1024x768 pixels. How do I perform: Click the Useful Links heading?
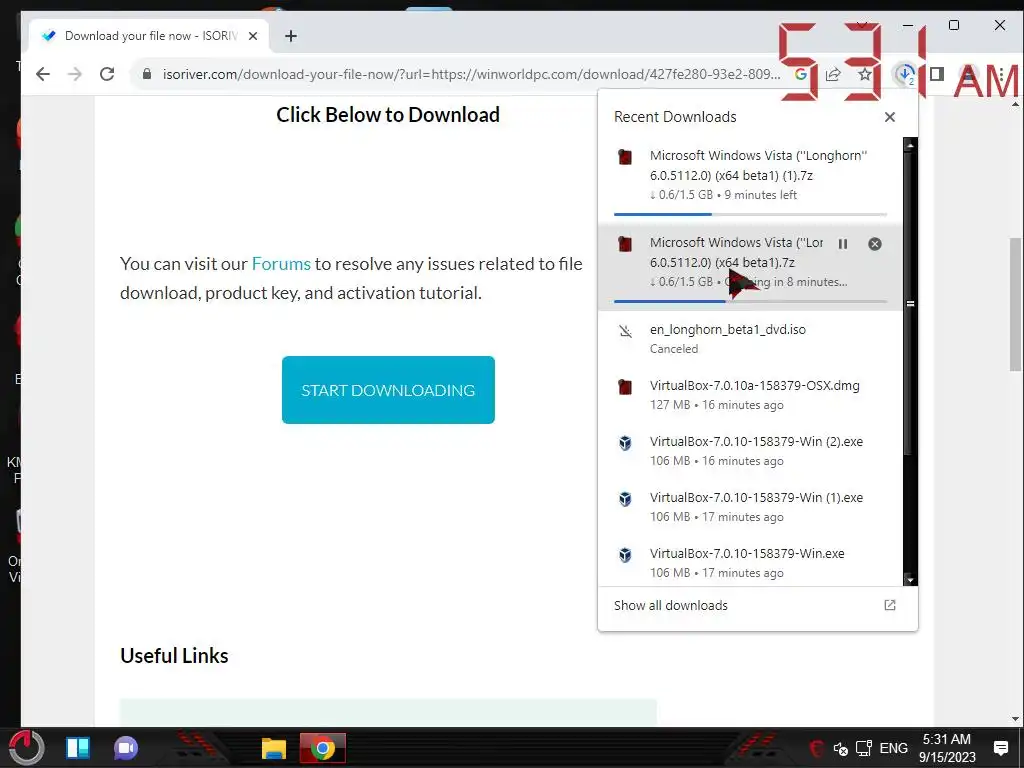174,656
